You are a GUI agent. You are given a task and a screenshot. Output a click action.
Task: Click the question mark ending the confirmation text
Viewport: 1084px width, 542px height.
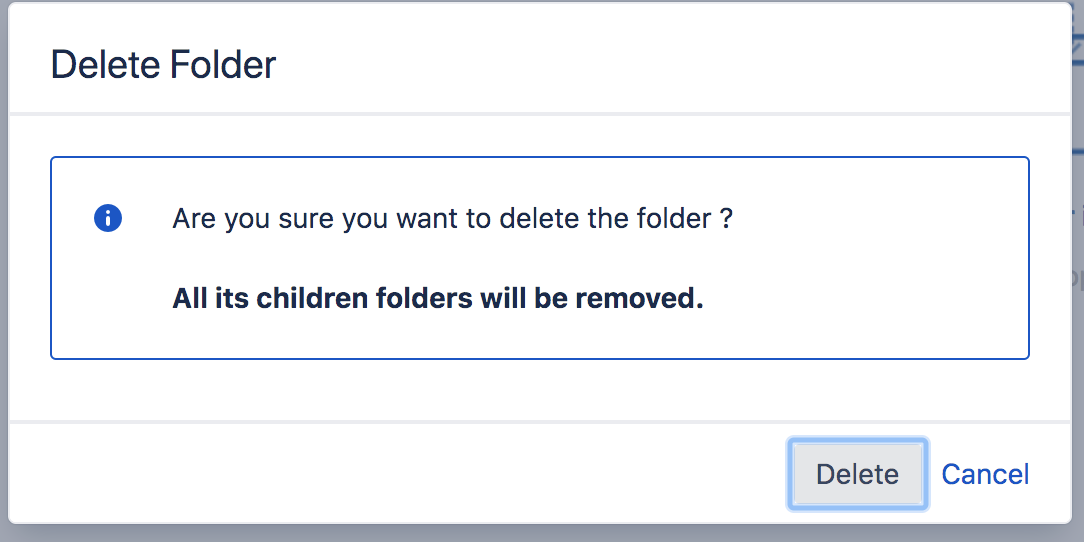click(x=725, y=219)
